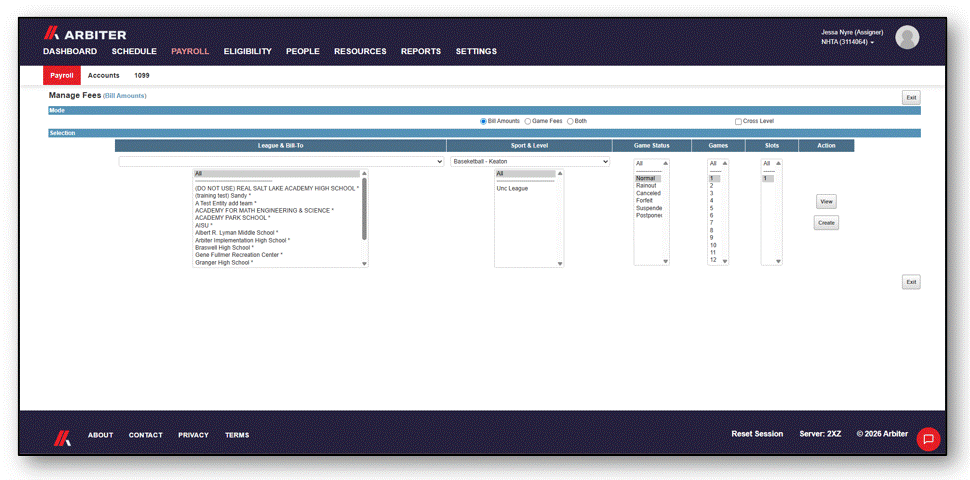Click the View action button
970x480 pixels.
click(x=826, y=202)
